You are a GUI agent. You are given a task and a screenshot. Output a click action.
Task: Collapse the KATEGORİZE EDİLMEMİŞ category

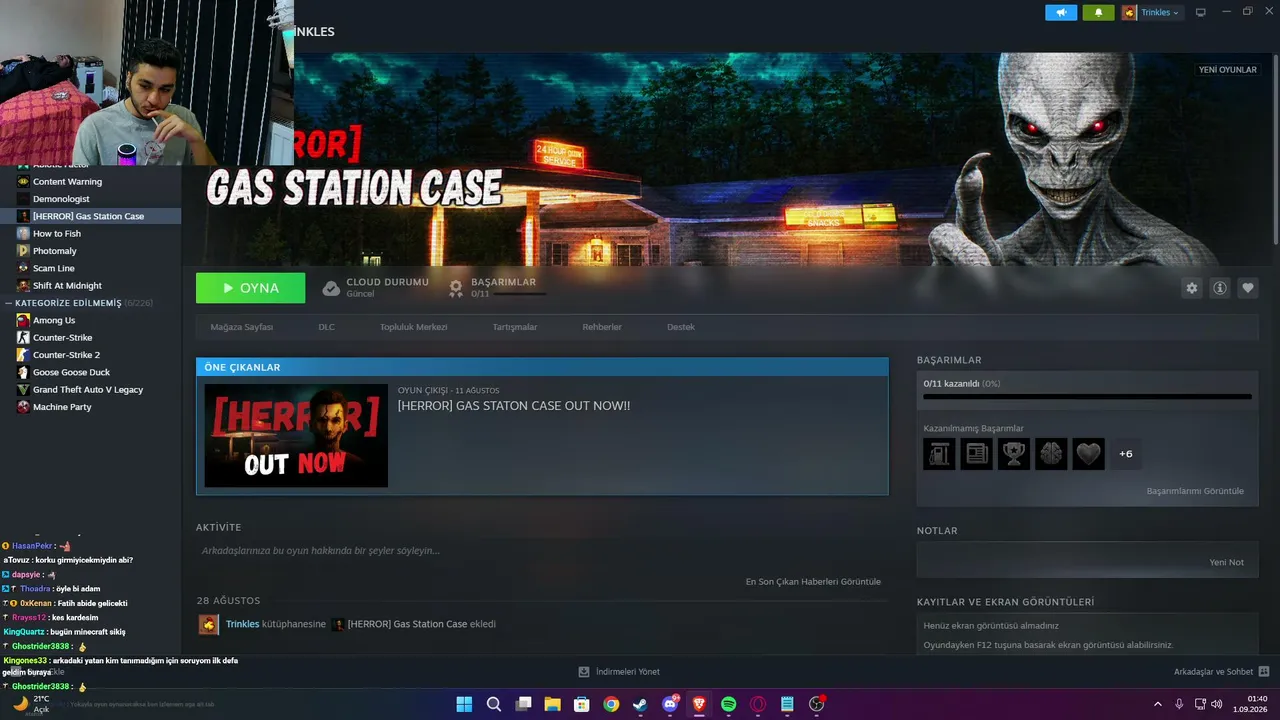coord(8,303)
